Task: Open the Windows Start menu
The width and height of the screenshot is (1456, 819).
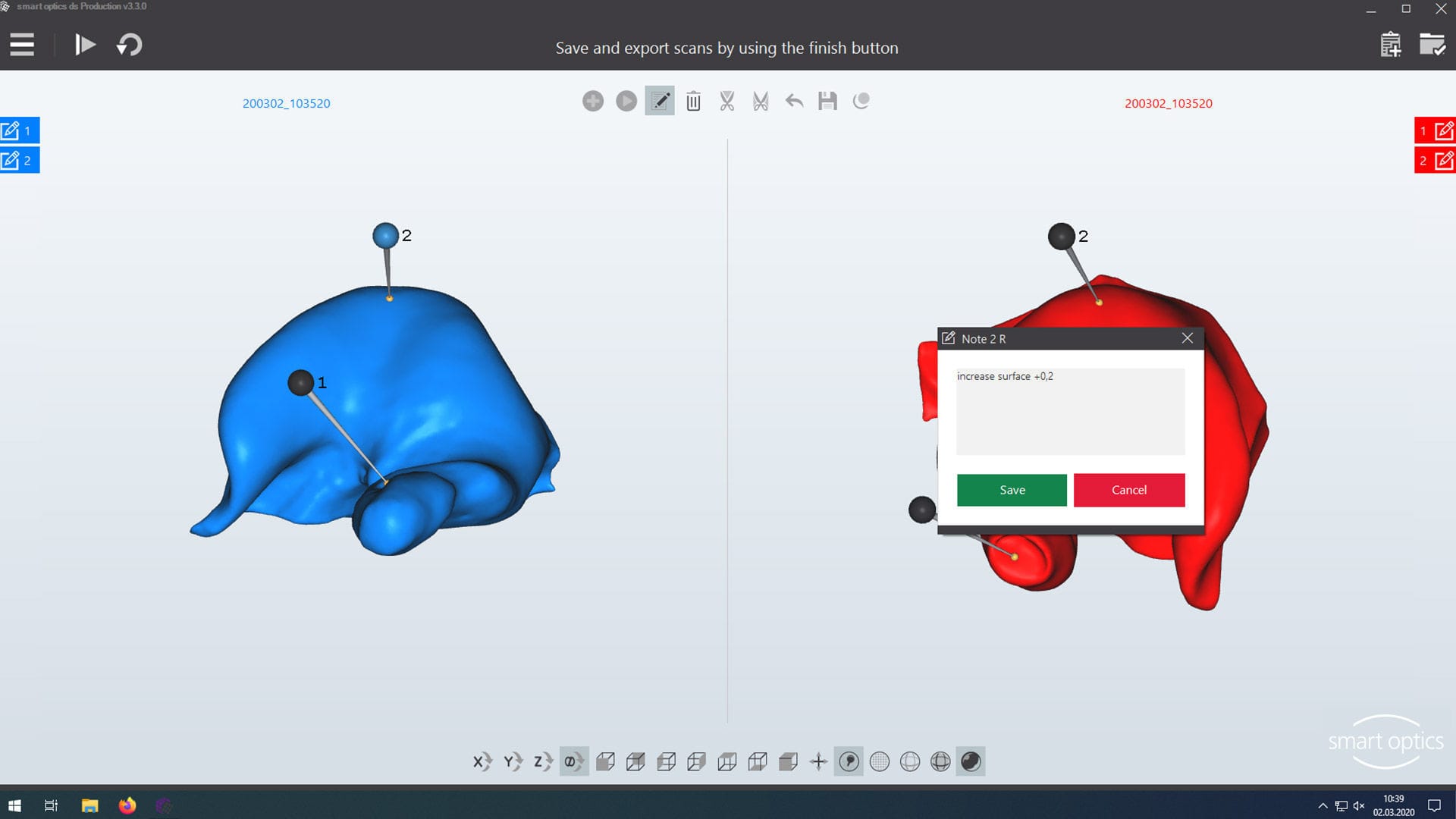Action: [x=14, y=805]
